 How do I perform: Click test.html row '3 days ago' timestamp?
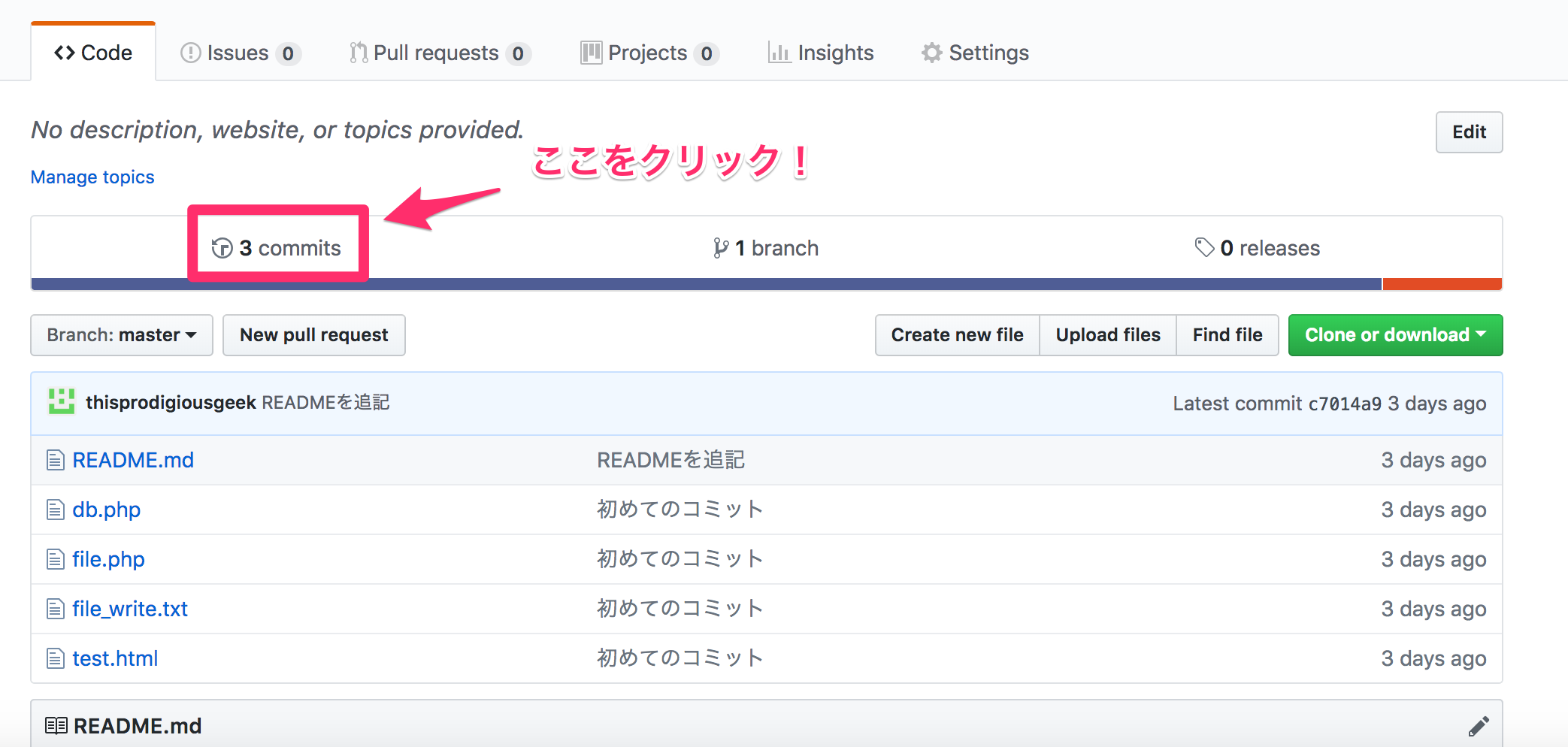(x=1433, y=658)
